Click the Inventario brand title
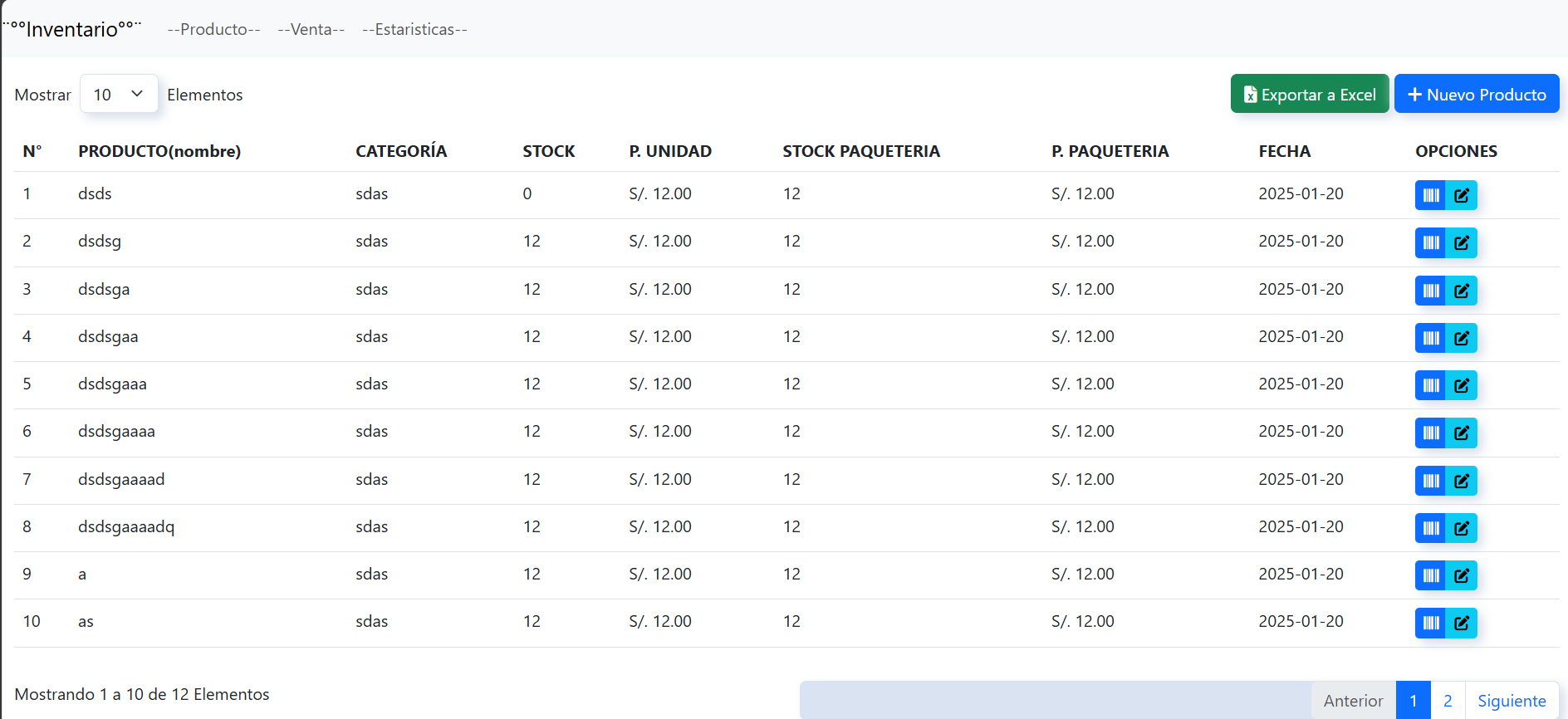Viewport: 1568px width, 719px height. click(x=72, y=29)
